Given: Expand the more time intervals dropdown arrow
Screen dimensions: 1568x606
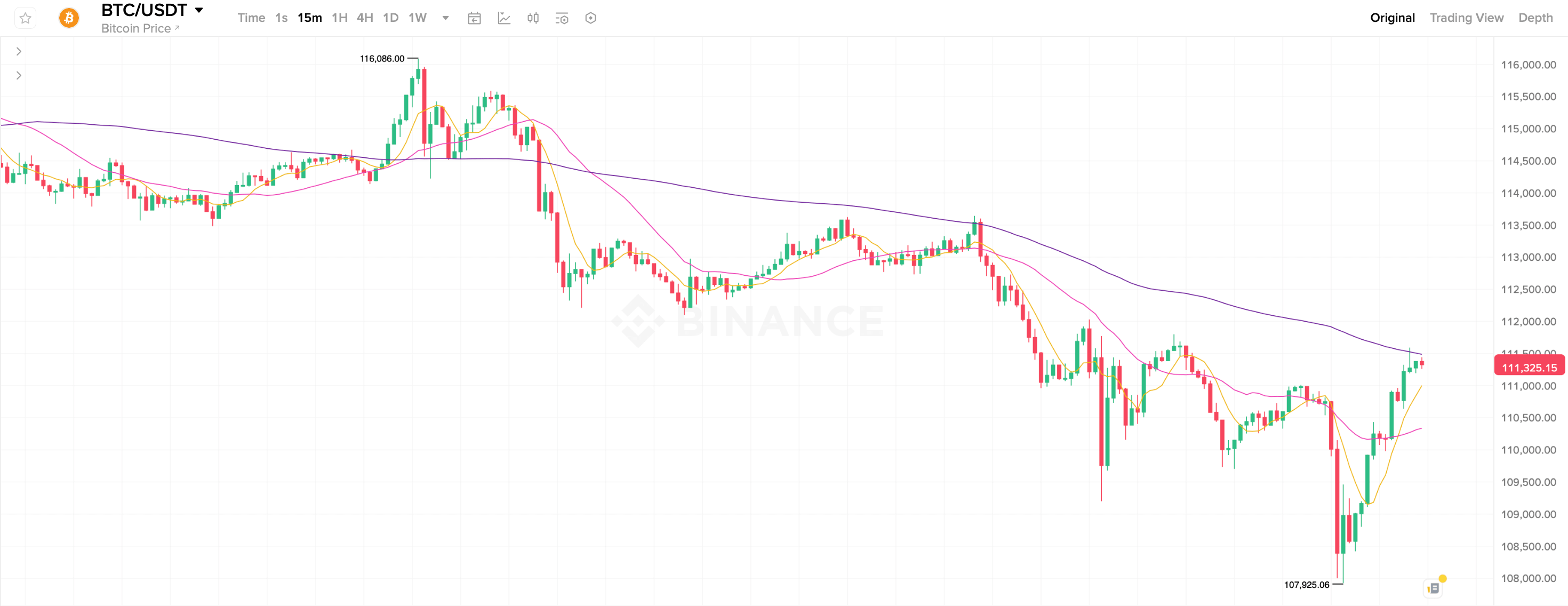Looking at the screenshot, I should (445, 18).
